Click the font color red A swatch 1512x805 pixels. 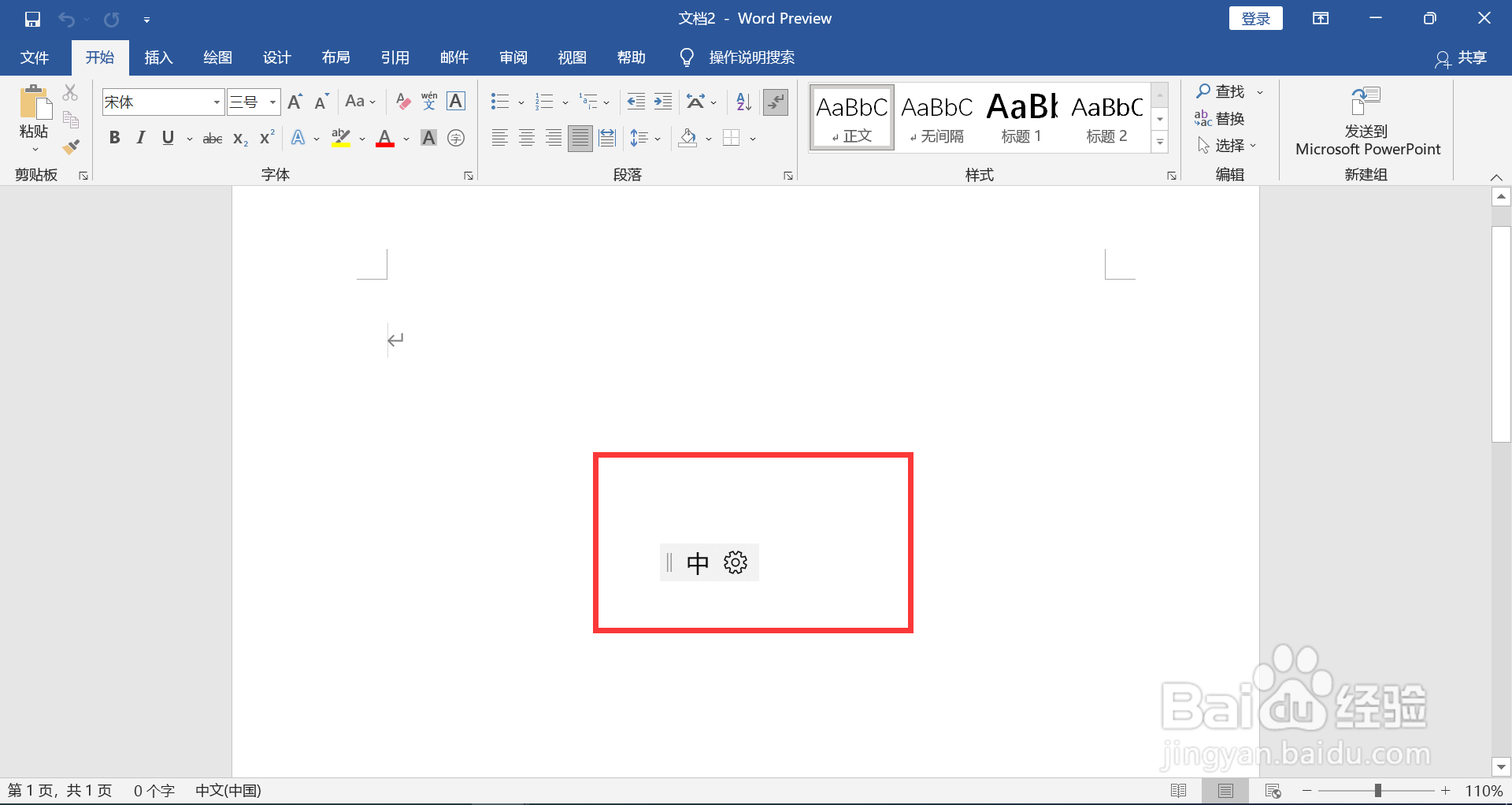pos(385,139)
